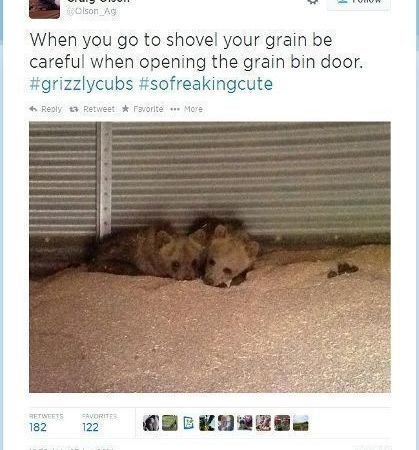Image resolution: width=419 pixels, height=450 pixels.
Task: Open the dark avatar with a white K shape
Action: [207, 423]
